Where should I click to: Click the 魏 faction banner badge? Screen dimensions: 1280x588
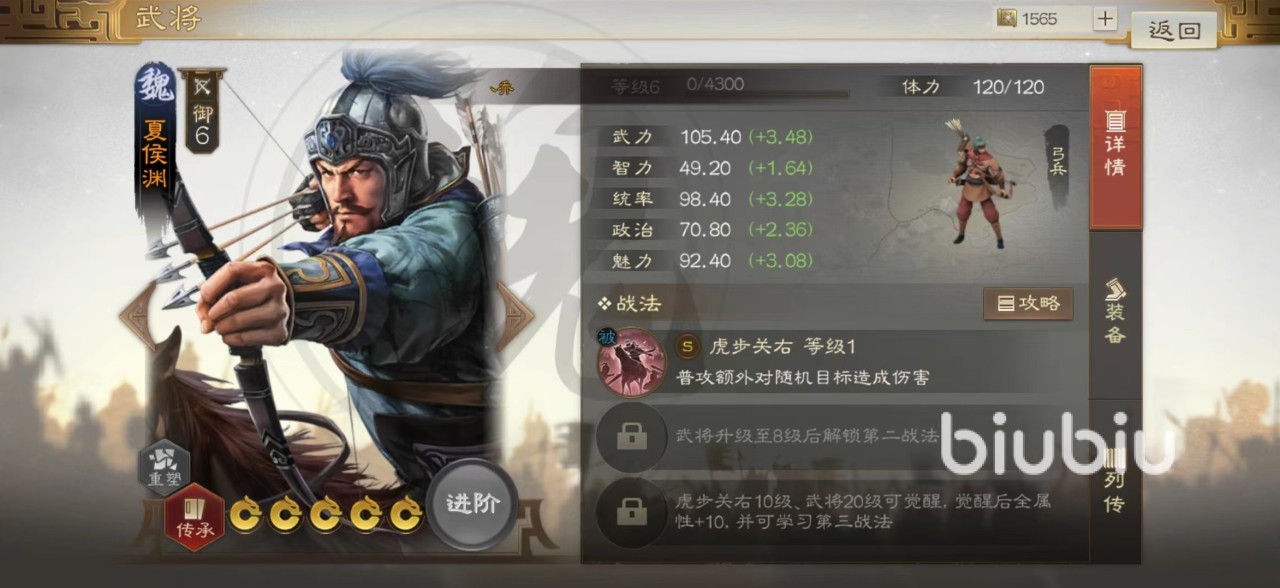[x=156, y=83]
